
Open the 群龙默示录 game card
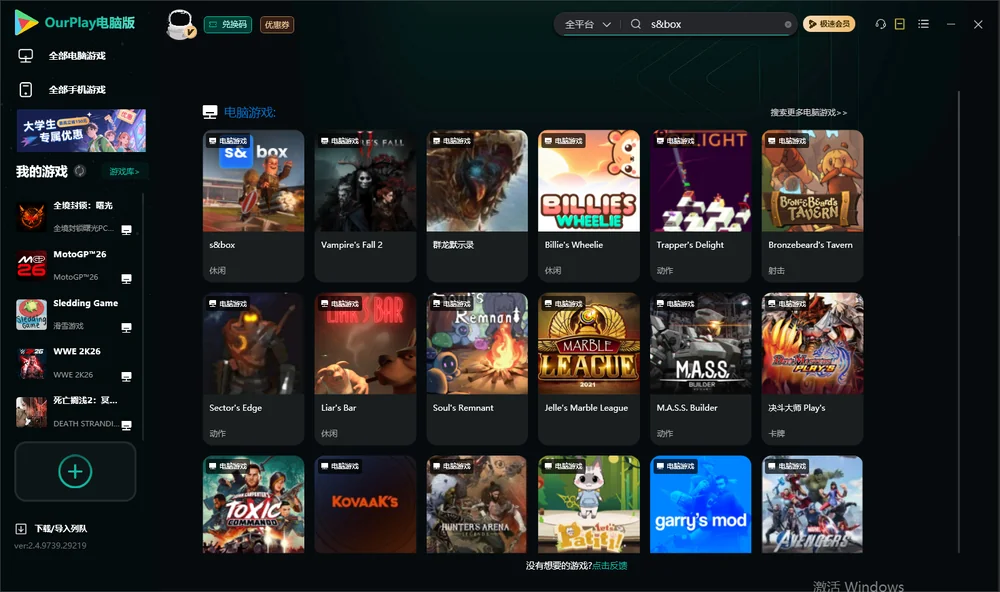pos(477,205)
